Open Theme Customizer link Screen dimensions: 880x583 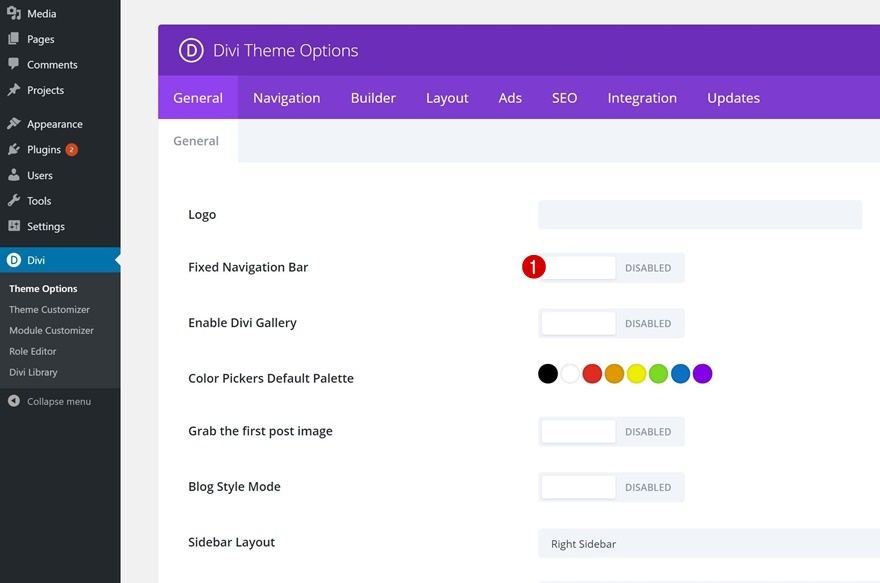coord(49,310)
